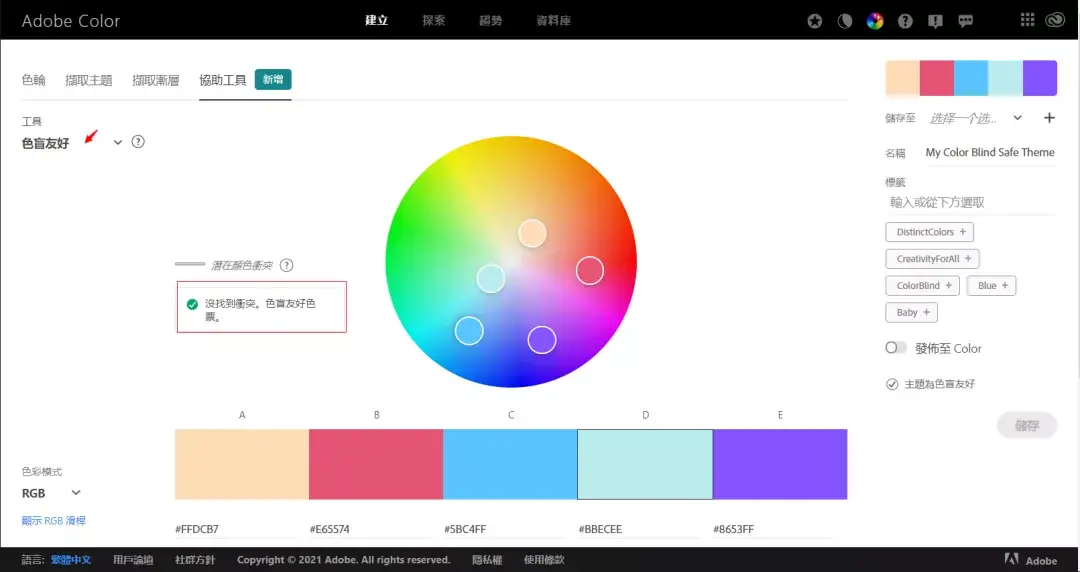Click the 顯示 RGB 滑桿 link
This screenshot has height=572, width=1080.
(54, 520)
